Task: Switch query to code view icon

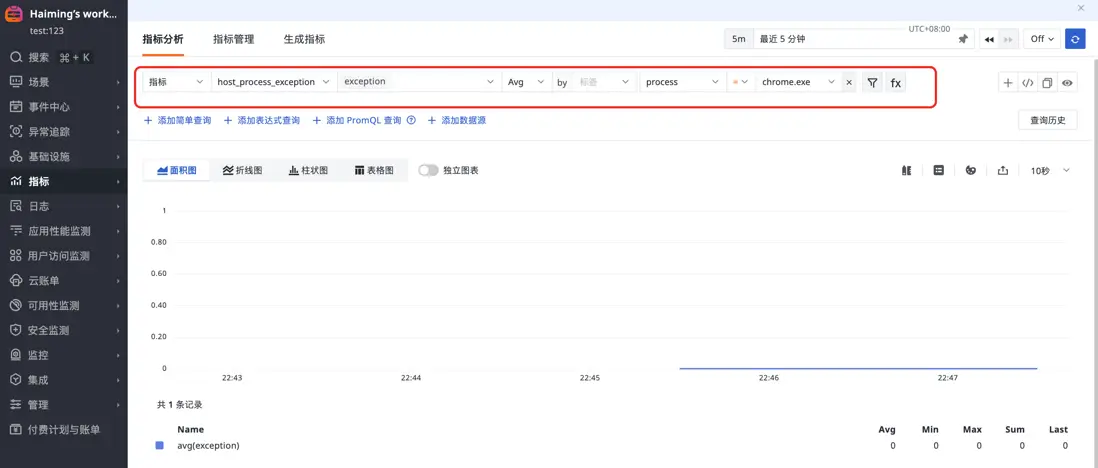Action: coord(1027,83)
